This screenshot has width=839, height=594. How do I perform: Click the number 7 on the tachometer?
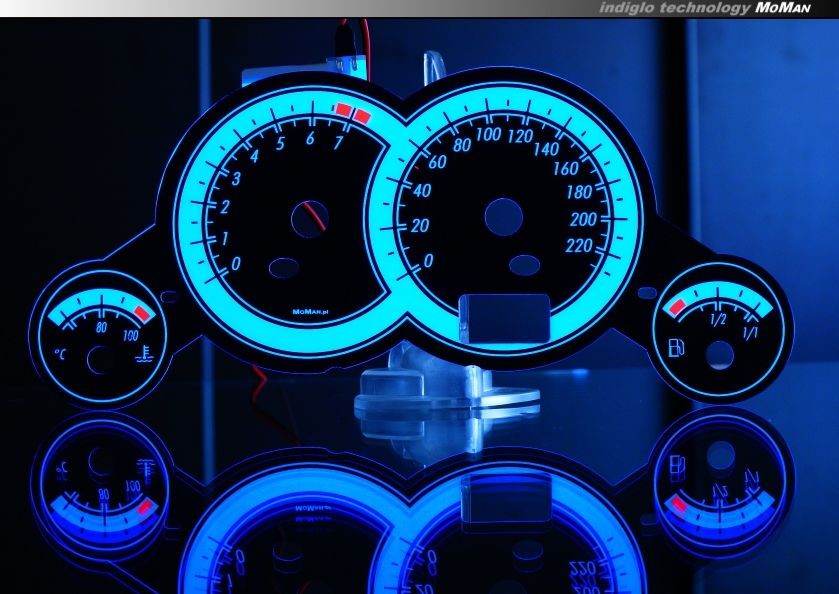coord(338,143)
